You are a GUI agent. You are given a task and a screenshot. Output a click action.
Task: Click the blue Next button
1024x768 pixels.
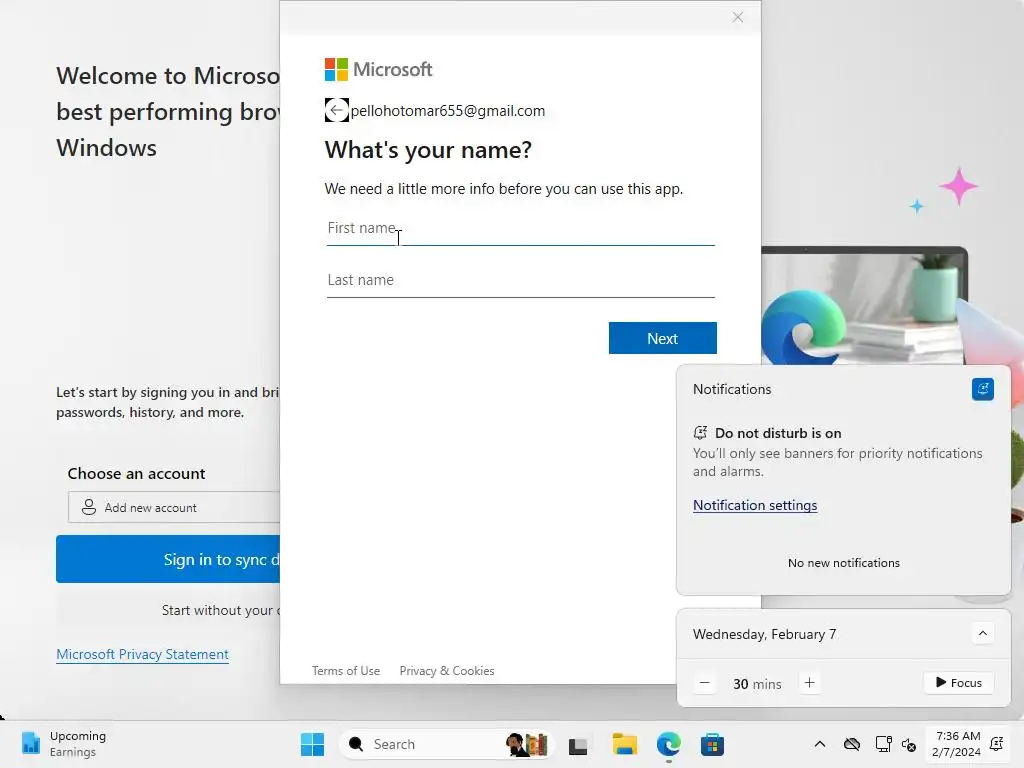coord(662,338)
